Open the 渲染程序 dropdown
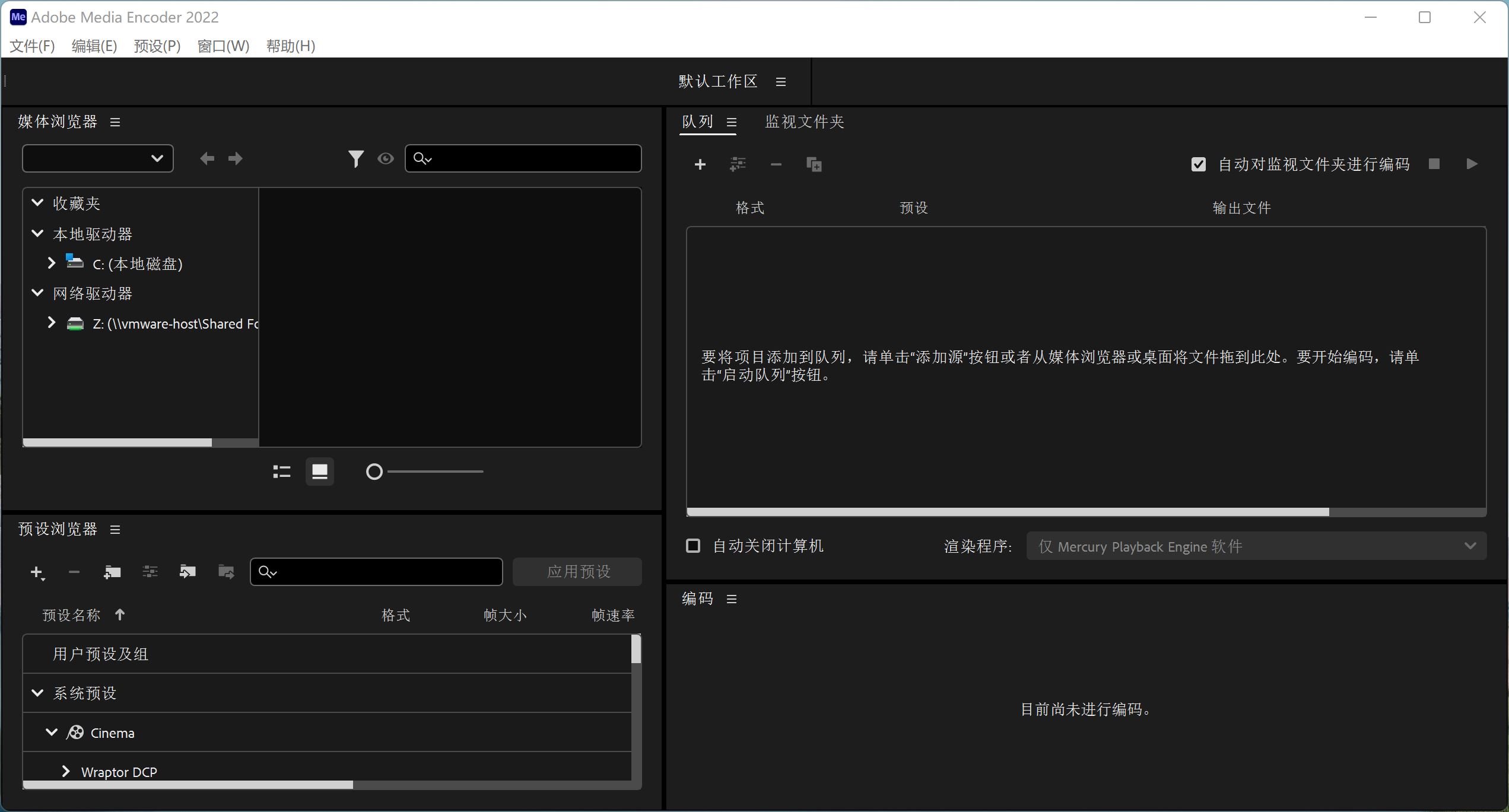 1470,546
